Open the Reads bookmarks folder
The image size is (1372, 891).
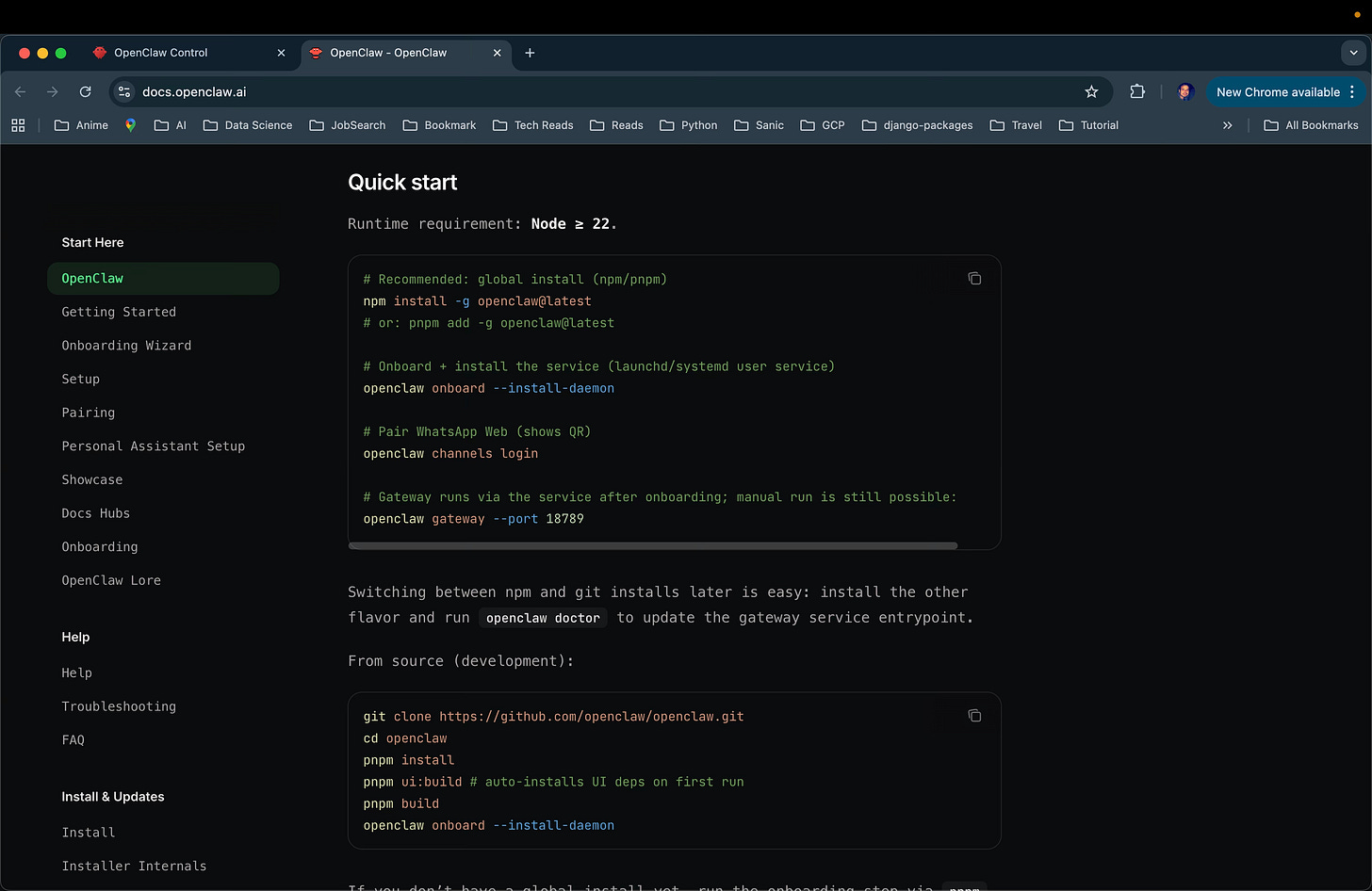point(616,125)
